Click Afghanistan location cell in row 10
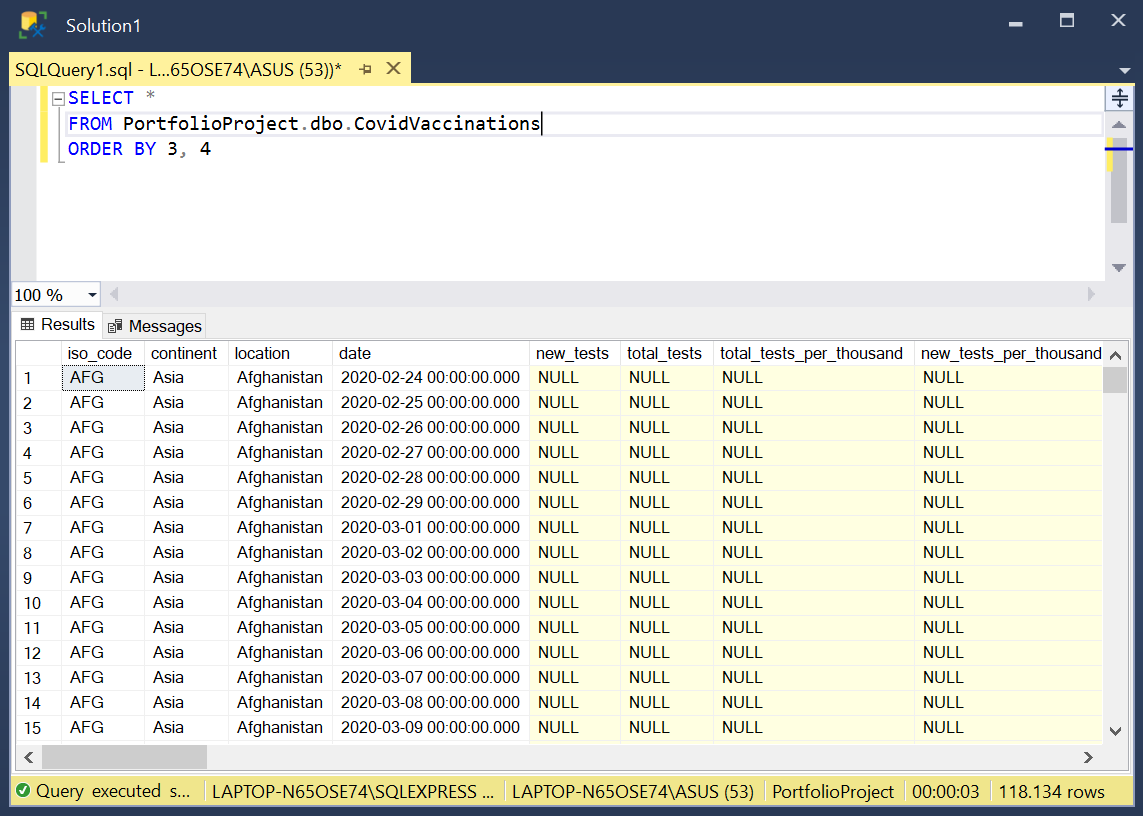 [280, 602]
